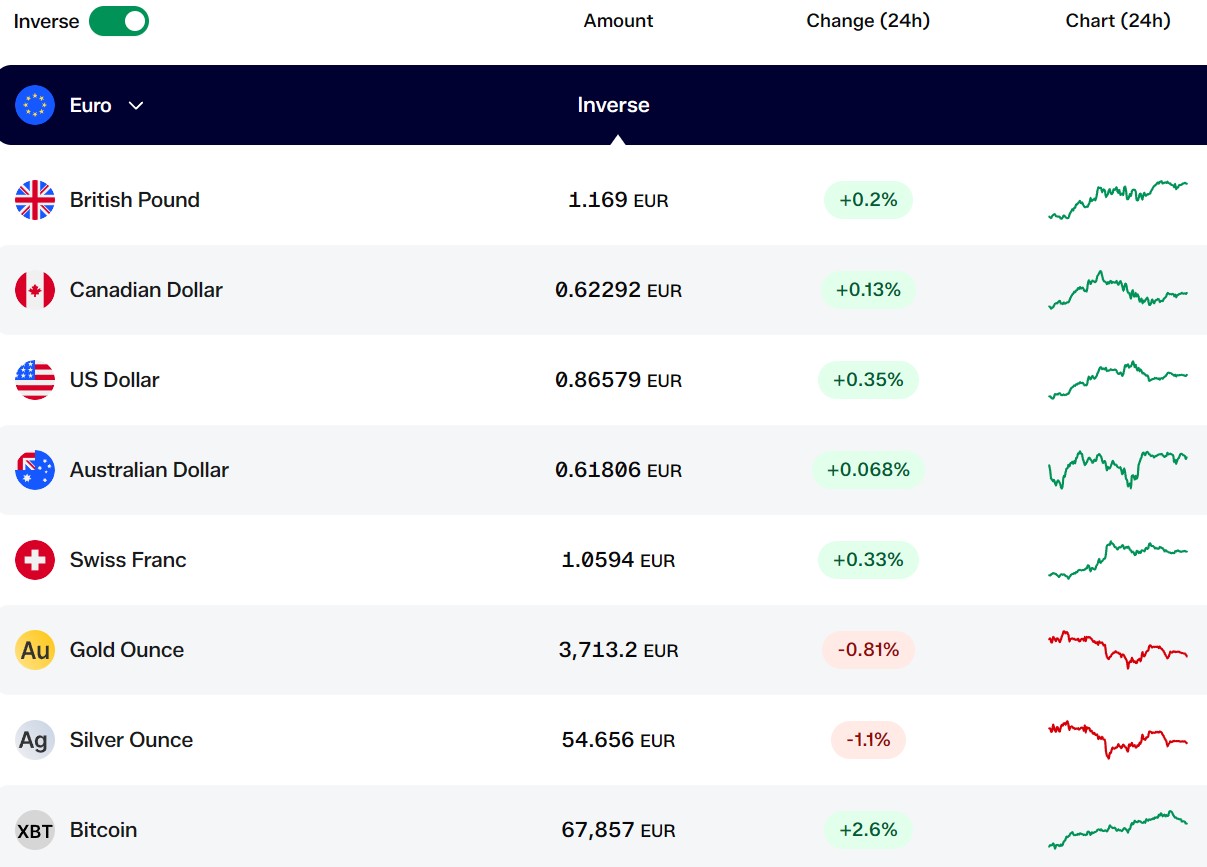
Task: Click the Euro flag icon
Action: point(35,105)
